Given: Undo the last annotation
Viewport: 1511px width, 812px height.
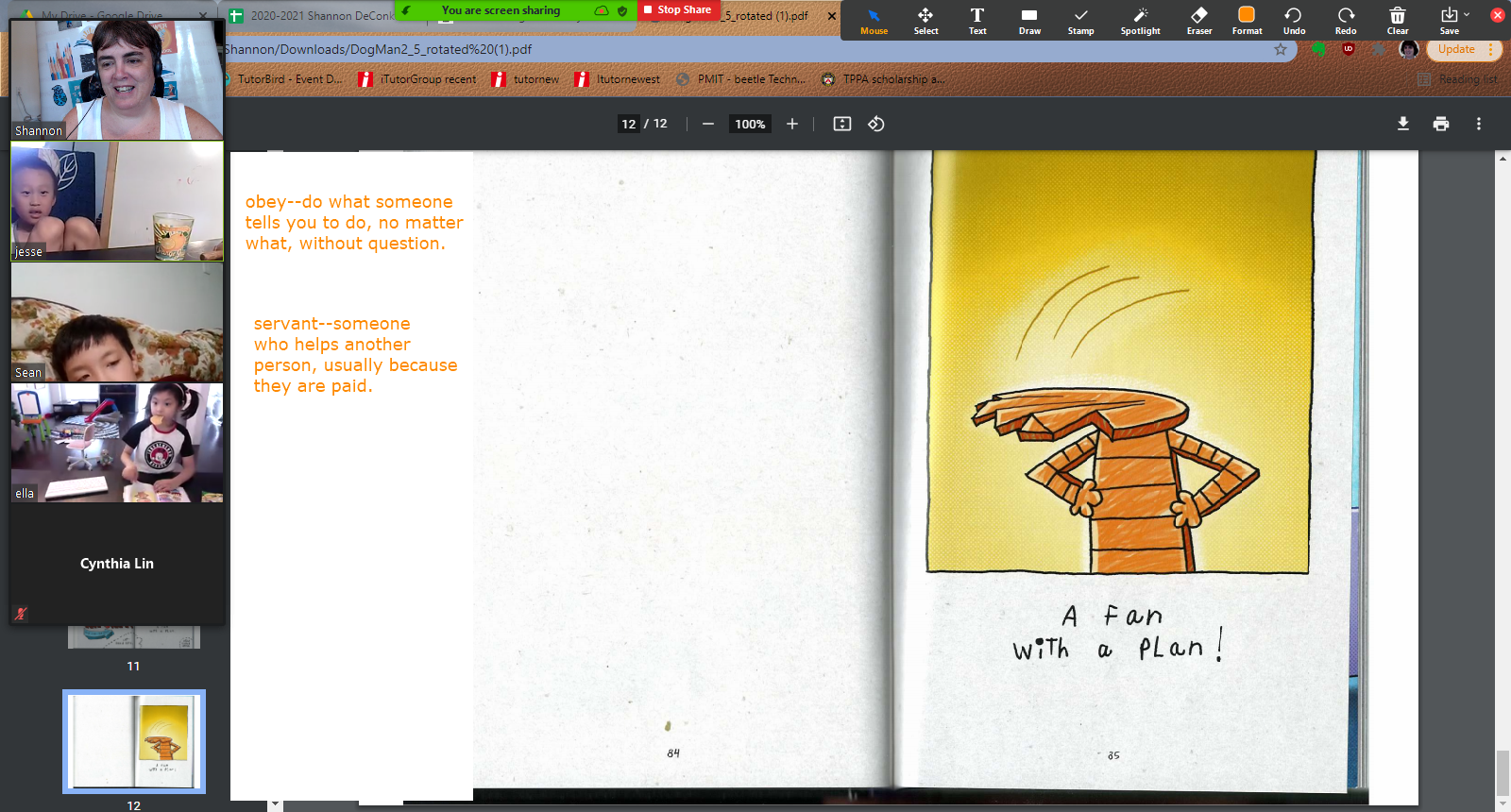Looking at the screenshot, I should point(1294,21).
